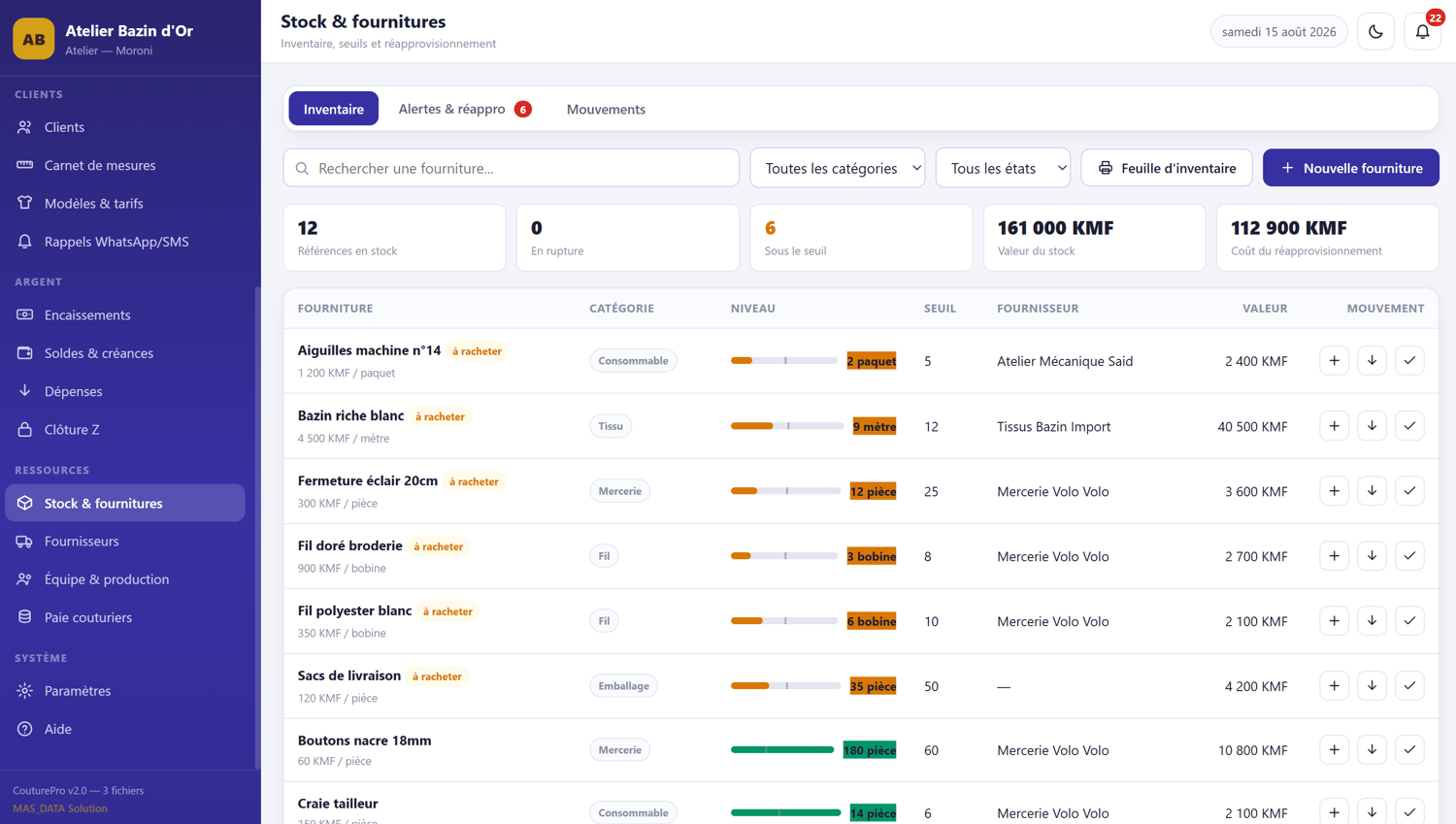Click the plus icon for Fil doré broderie
Viewport: 1456px width, 824px height.
pos(1334,556)
